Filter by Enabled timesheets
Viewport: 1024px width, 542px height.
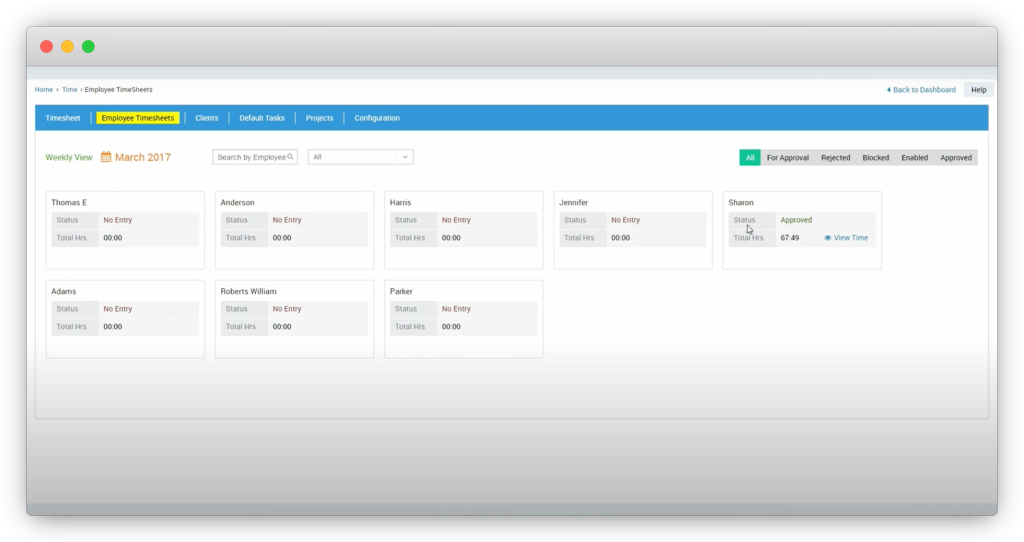(x=914, y=157)
